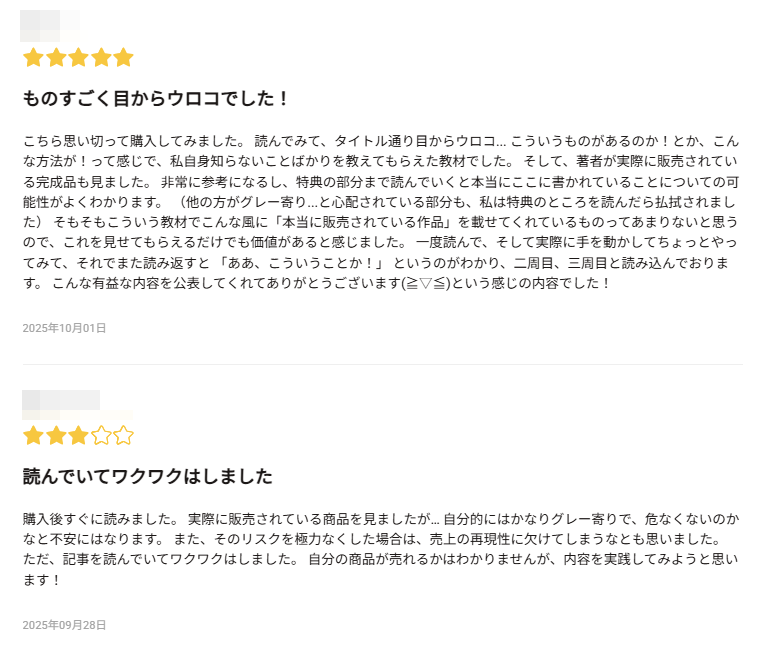Viewport: 760px width, 650px height.
Task: Click the first empty star of the three-star review
Action: pyautogui.click(x=101, y=435)
